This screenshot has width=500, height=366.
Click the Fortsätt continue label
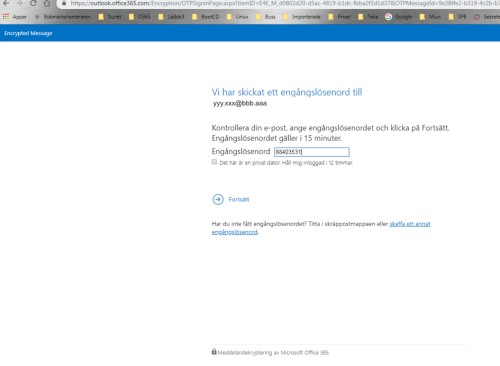(x=239, y=199)
